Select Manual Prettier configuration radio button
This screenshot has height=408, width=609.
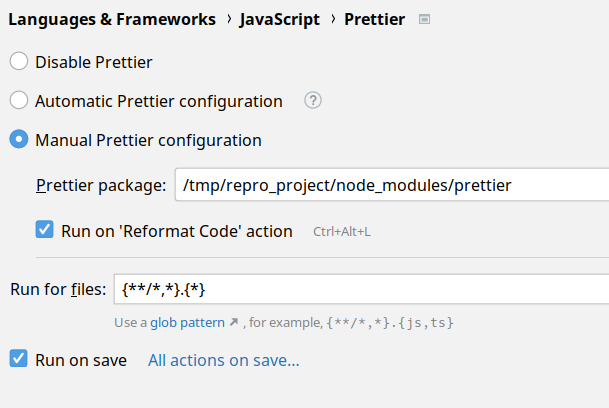pyautogui.click(x=19, y=140)
